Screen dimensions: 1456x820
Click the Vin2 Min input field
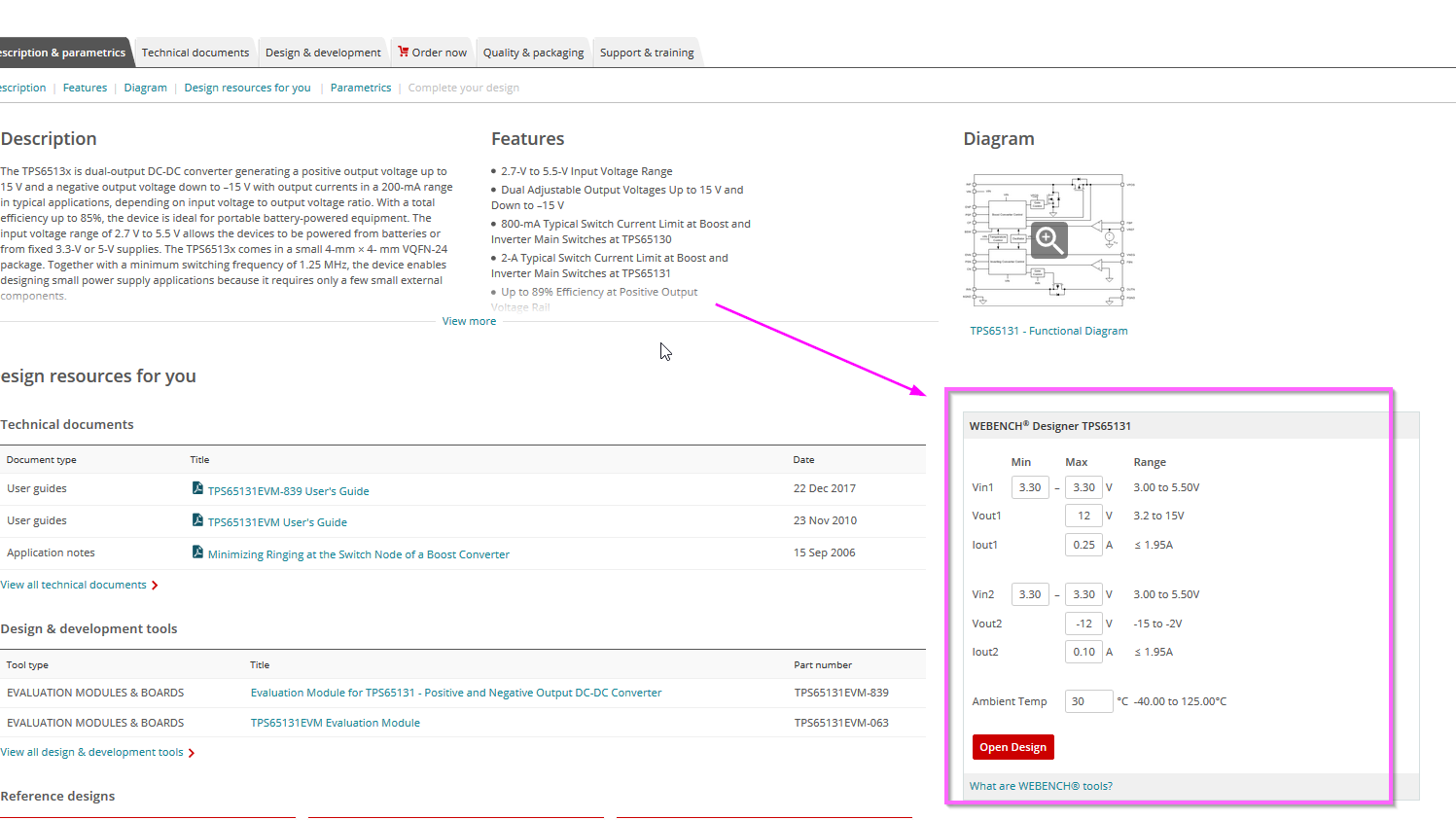point(1030,594)
